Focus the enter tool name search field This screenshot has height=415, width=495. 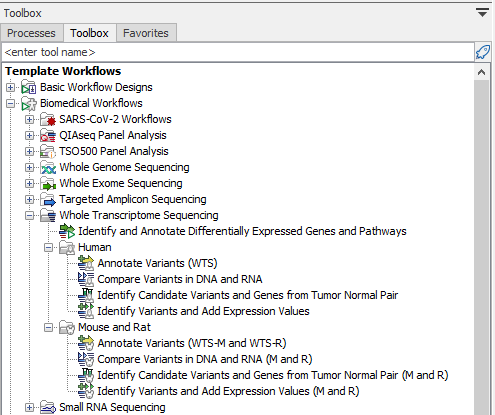pos(238,52)
